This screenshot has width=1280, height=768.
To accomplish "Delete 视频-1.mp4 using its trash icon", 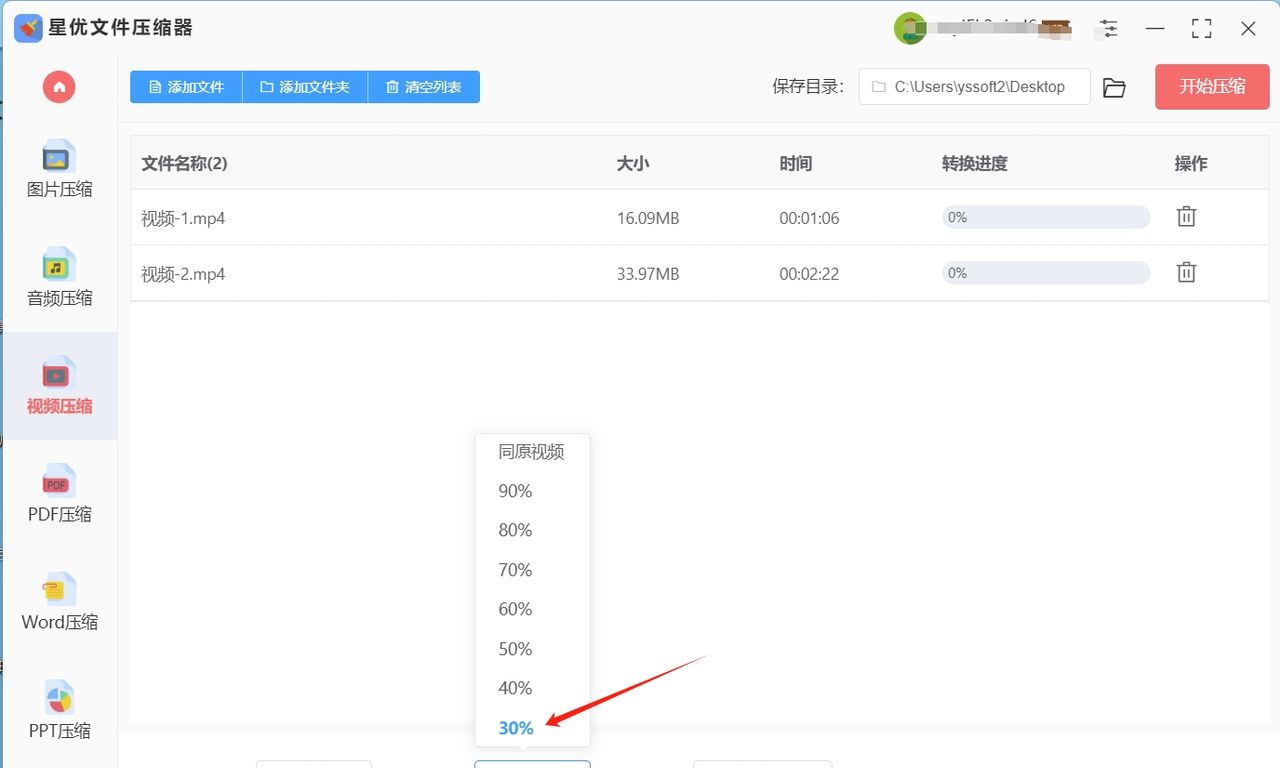I will point(1186,216).
